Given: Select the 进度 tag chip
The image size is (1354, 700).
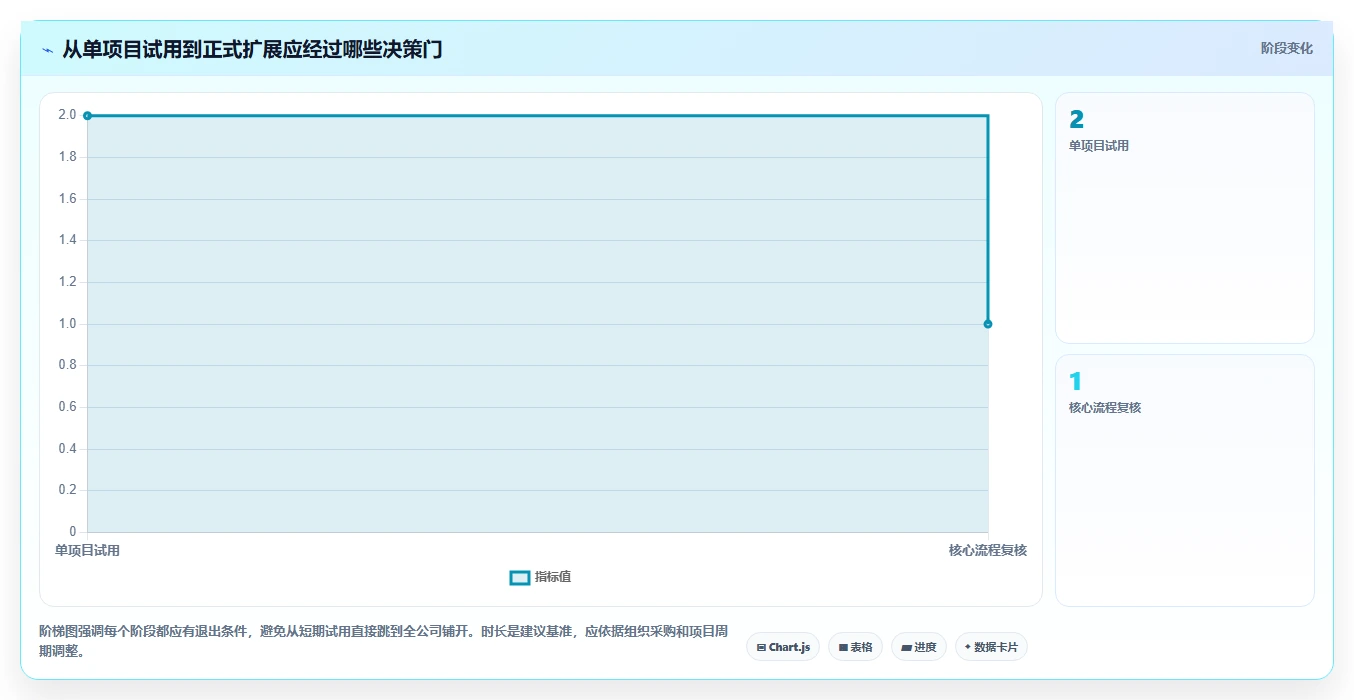Looking at the screenshot, I should [918, 647].
